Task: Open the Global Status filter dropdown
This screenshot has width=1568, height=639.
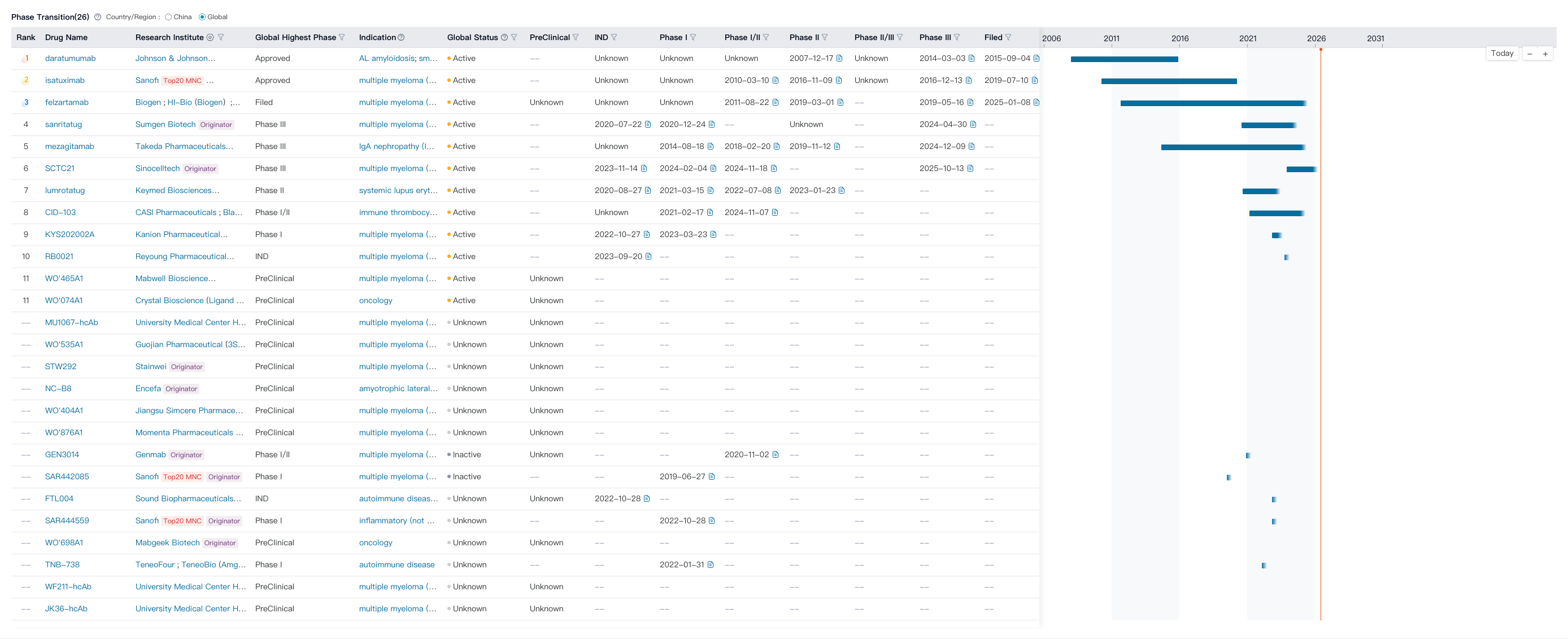Action: click(515, 37)
